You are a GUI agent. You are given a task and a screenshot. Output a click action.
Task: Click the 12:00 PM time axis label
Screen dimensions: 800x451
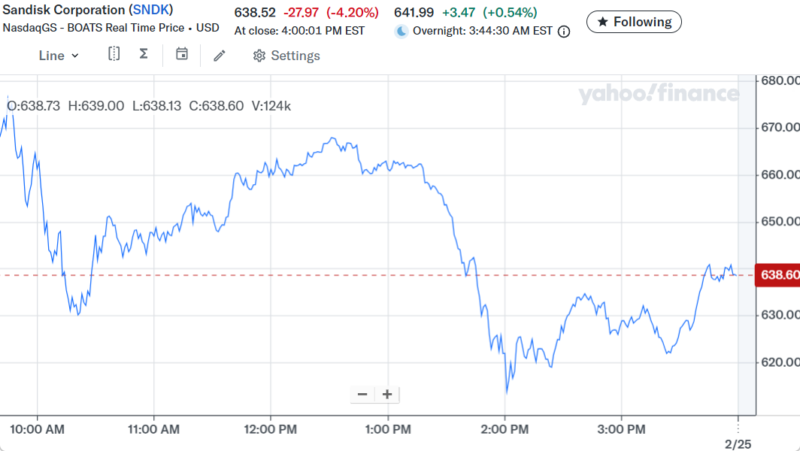[272, 429]
